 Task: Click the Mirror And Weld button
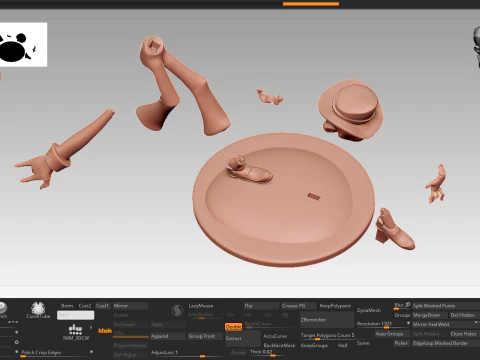coord(444,324)
